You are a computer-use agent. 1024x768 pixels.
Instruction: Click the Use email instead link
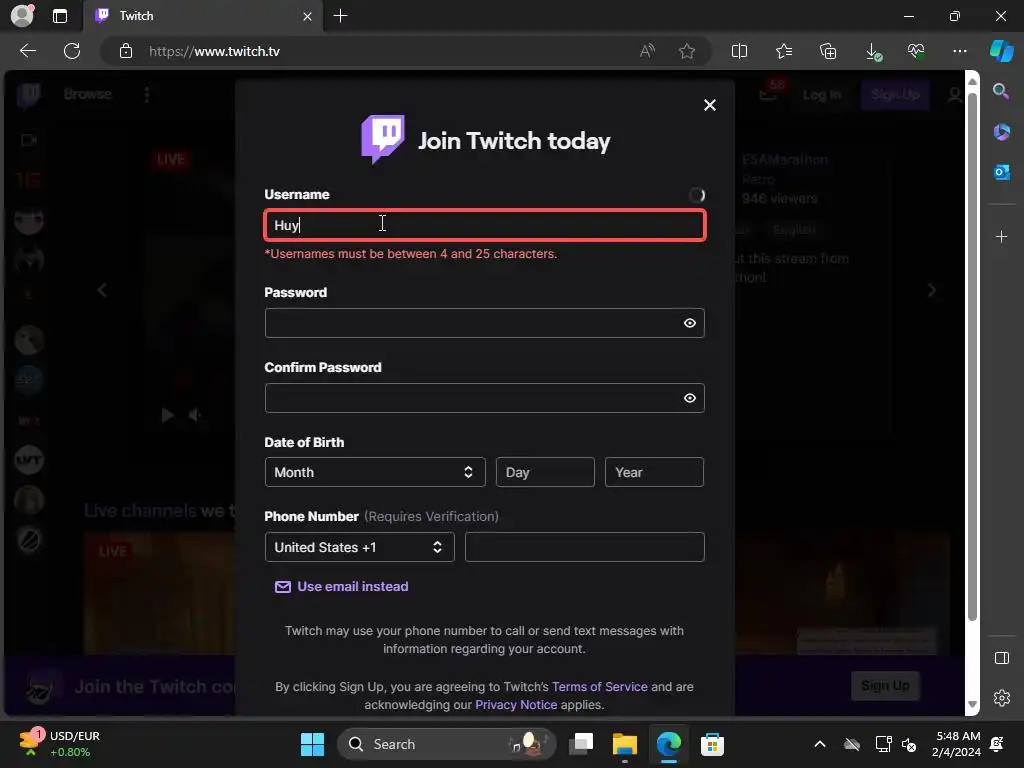(342, 586)
